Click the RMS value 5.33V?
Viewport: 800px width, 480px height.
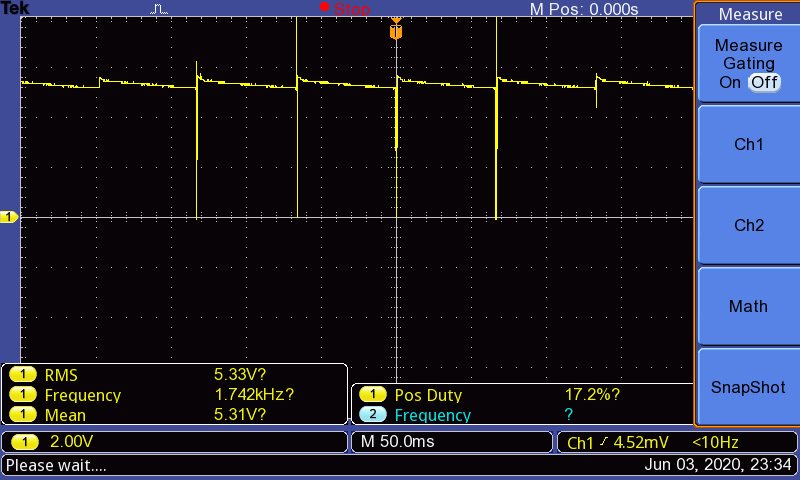click(240, 374)
